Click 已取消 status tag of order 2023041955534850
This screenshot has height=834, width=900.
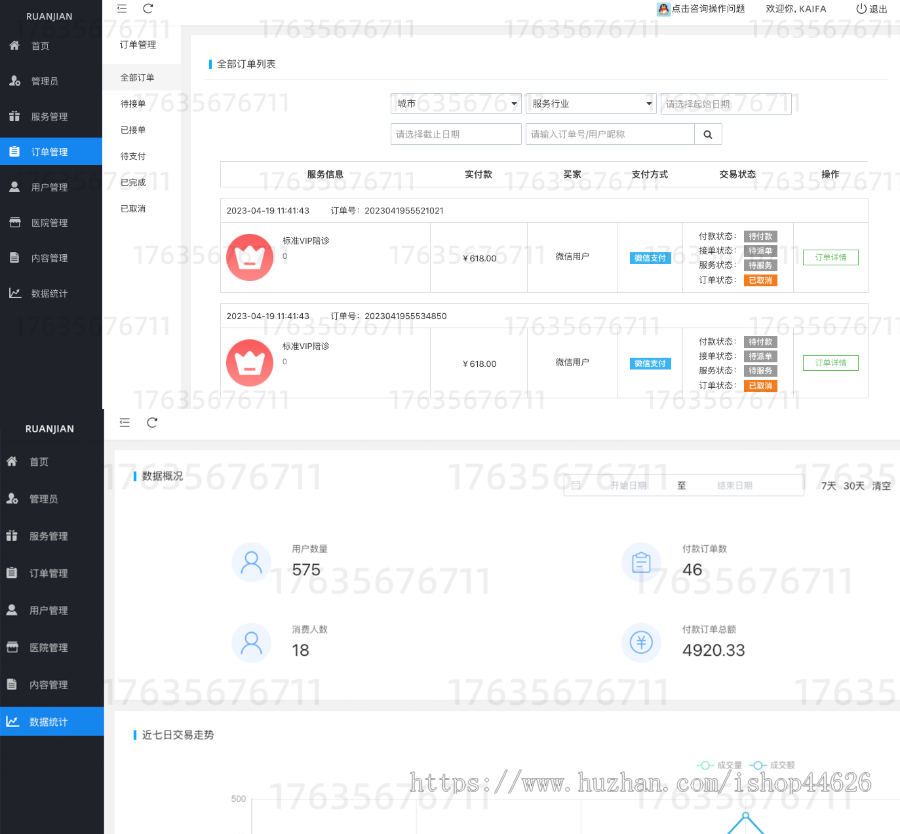[761, 386]
